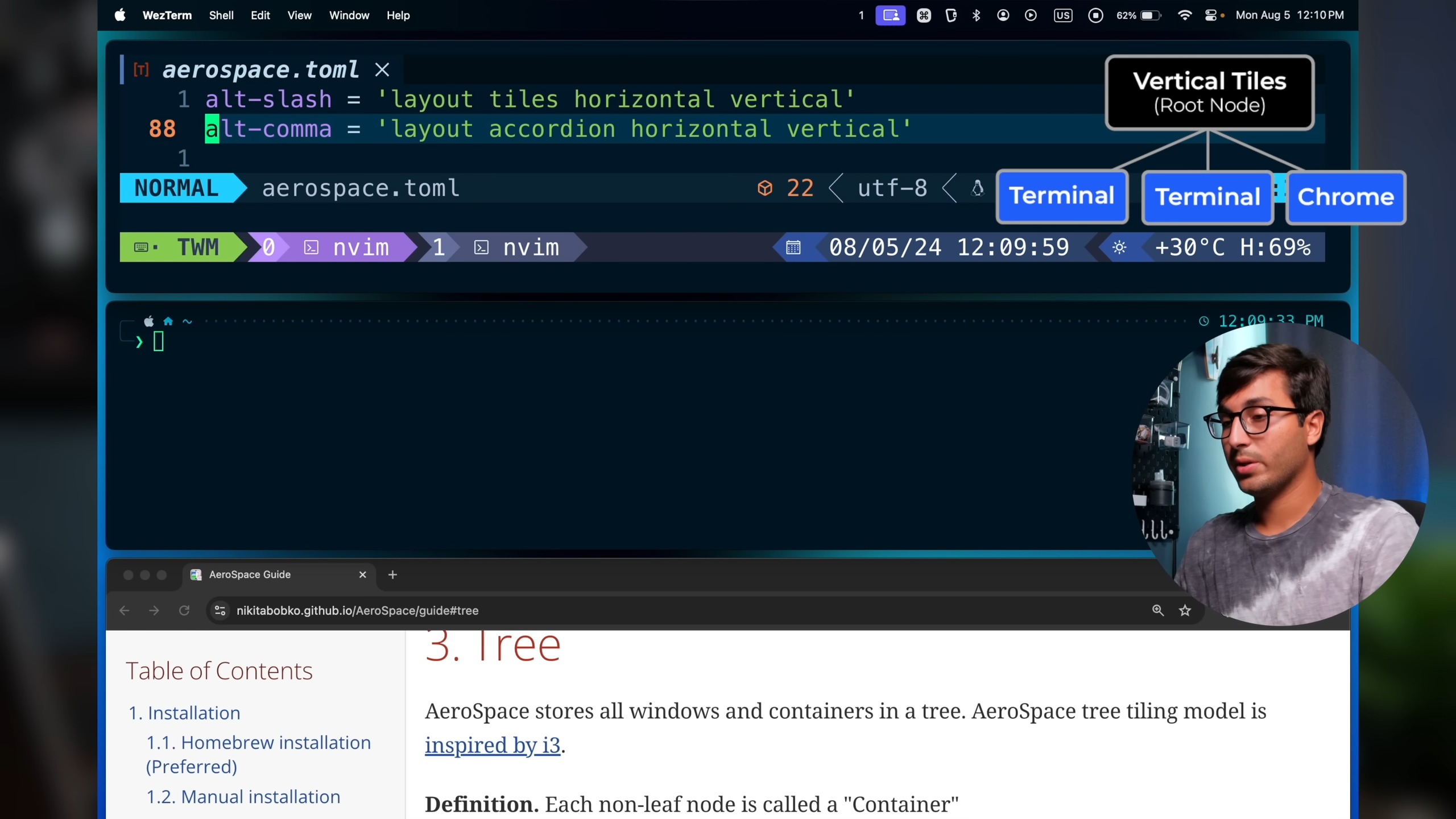Open the Apple menu
The image size is (1456, 819).
coord(120,15)
